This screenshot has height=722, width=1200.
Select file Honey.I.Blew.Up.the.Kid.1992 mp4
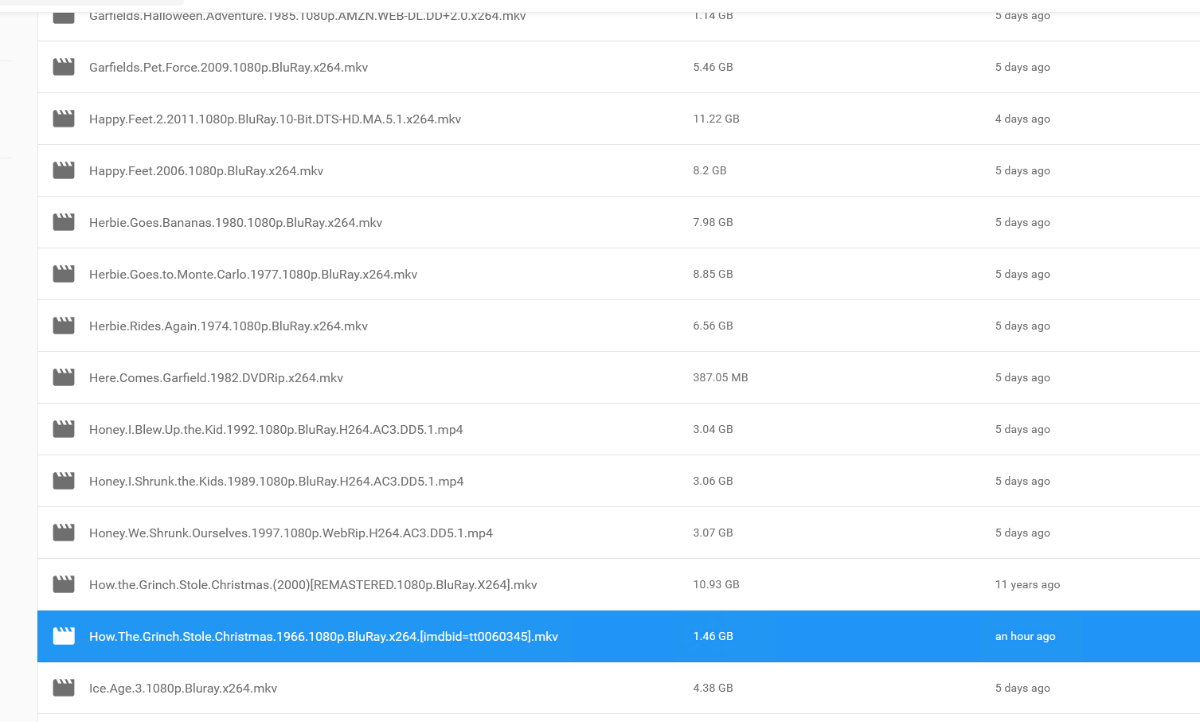(x=276, y=429)
